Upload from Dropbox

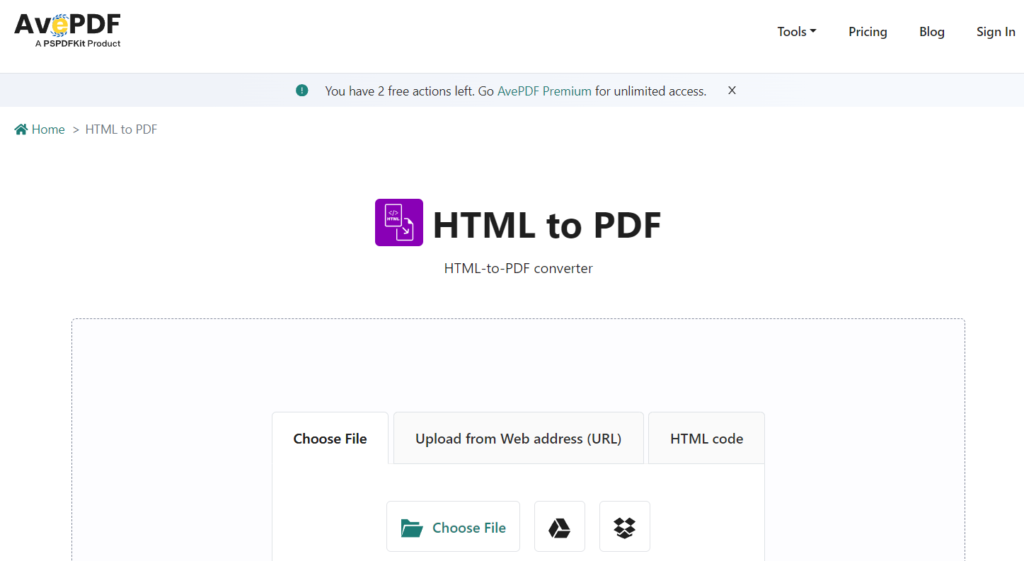pos(625,527)
